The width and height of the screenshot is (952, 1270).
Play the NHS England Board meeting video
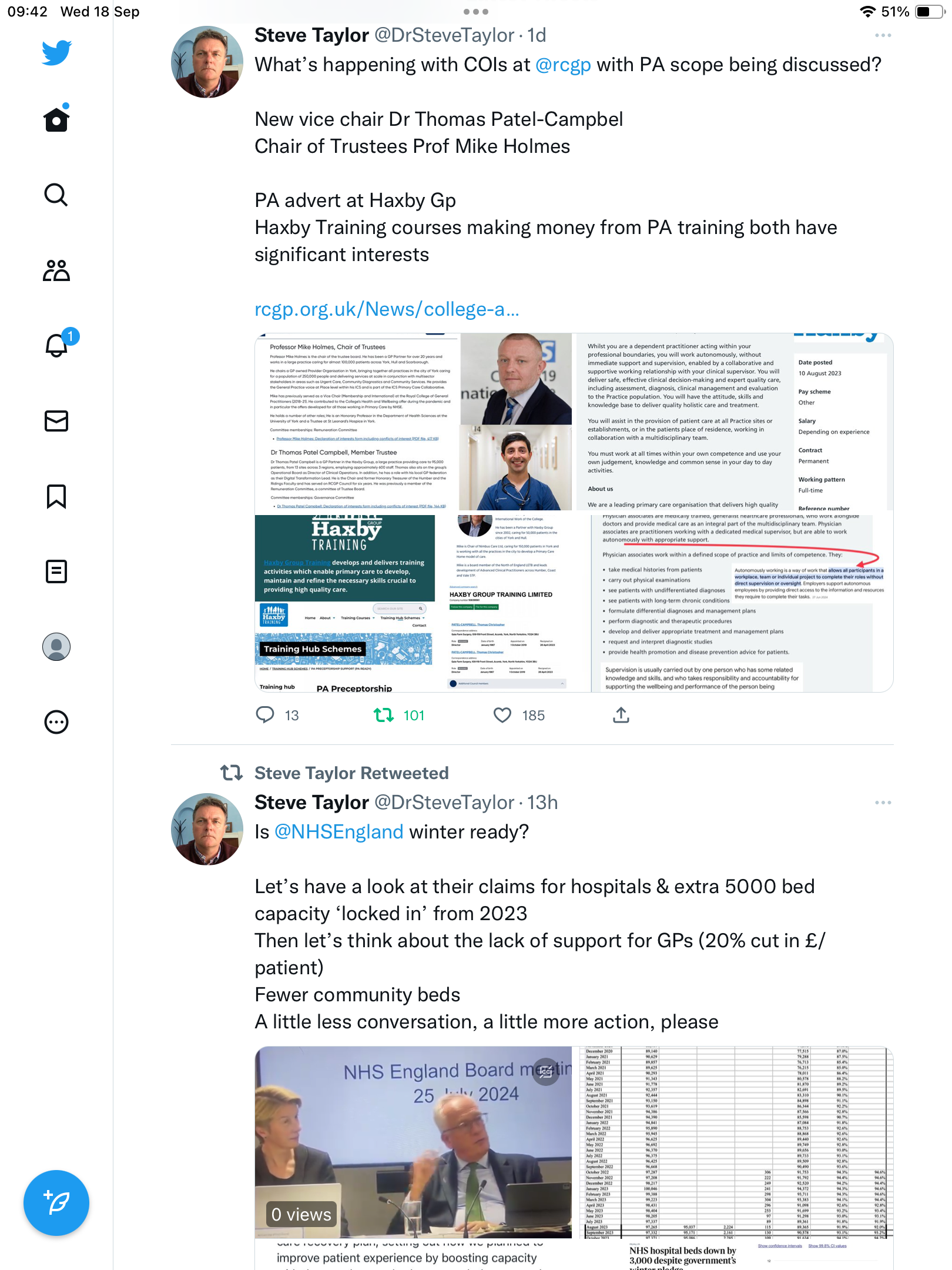tap(413, 1142)
